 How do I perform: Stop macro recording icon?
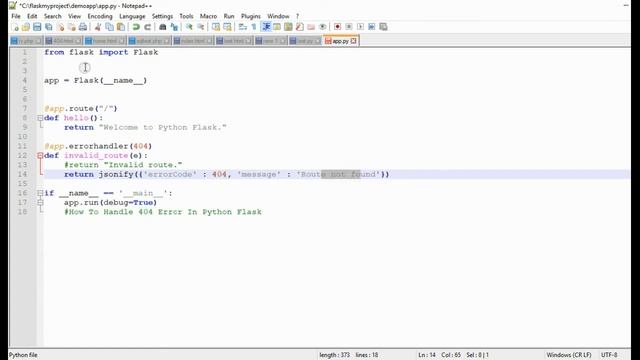click(349, 27)
